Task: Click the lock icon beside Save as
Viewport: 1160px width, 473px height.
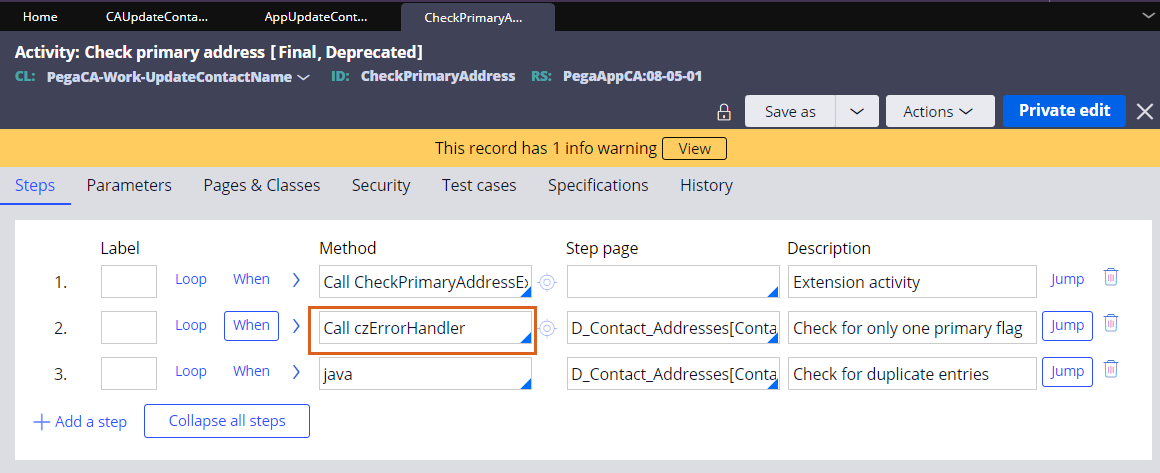Action: pos(724,112)
